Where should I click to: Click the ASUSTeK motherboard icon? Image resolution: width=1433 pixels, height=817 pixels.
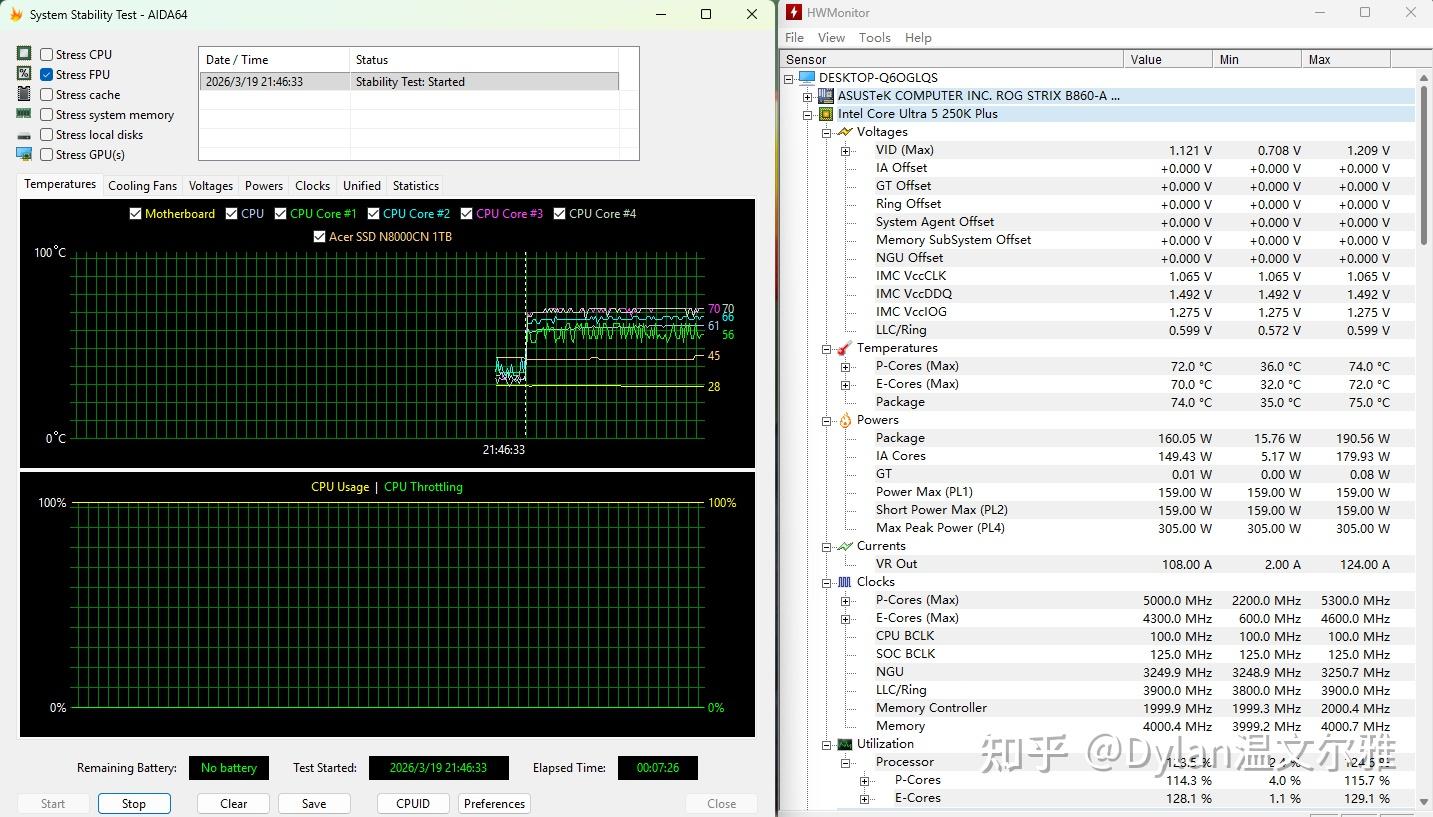click(x=826, y=96)
